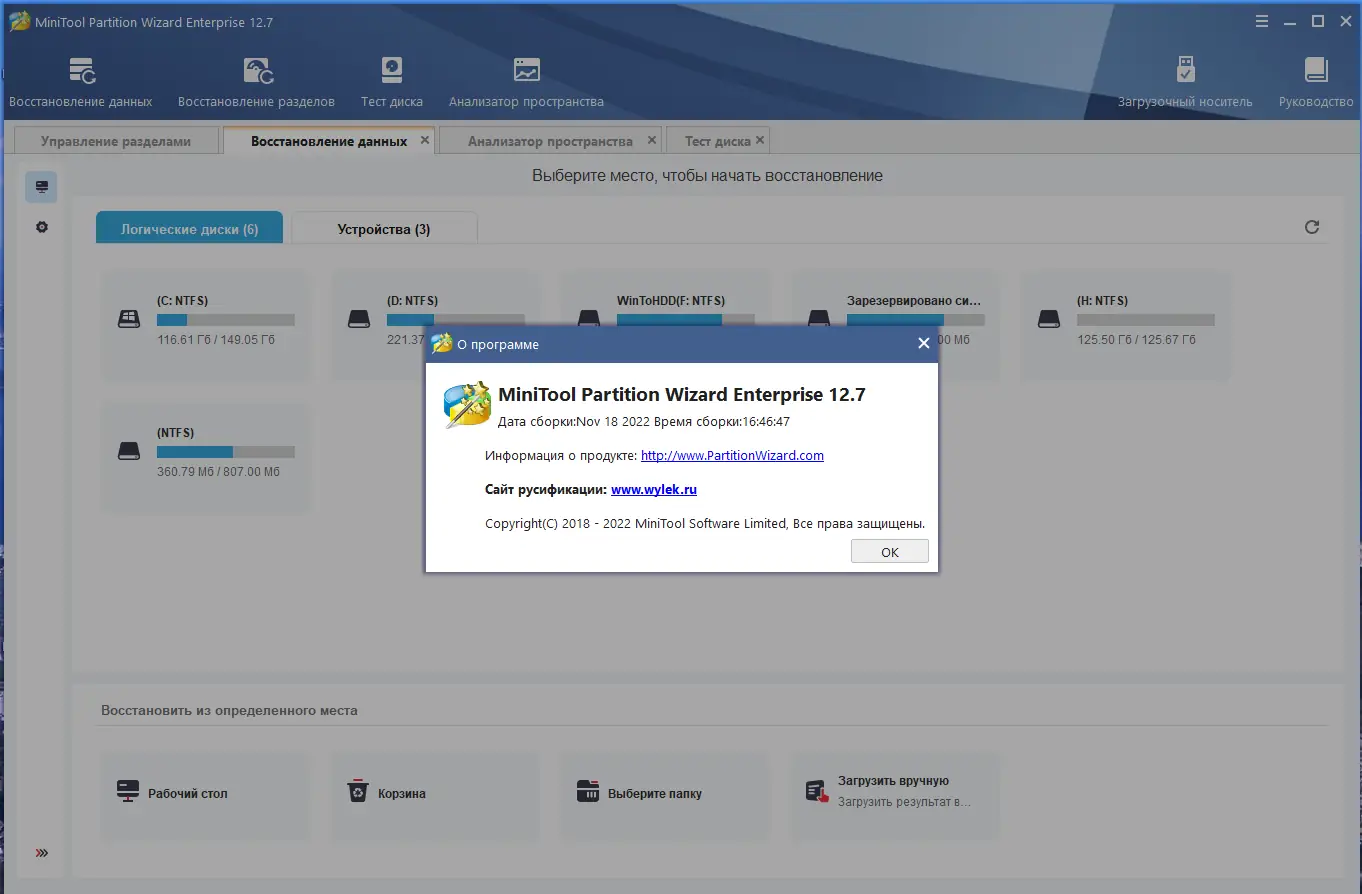Click the 125.50 Гб / 125.67 Гб size text
Screen dimensions: 1362x894
click(1136, 340)
